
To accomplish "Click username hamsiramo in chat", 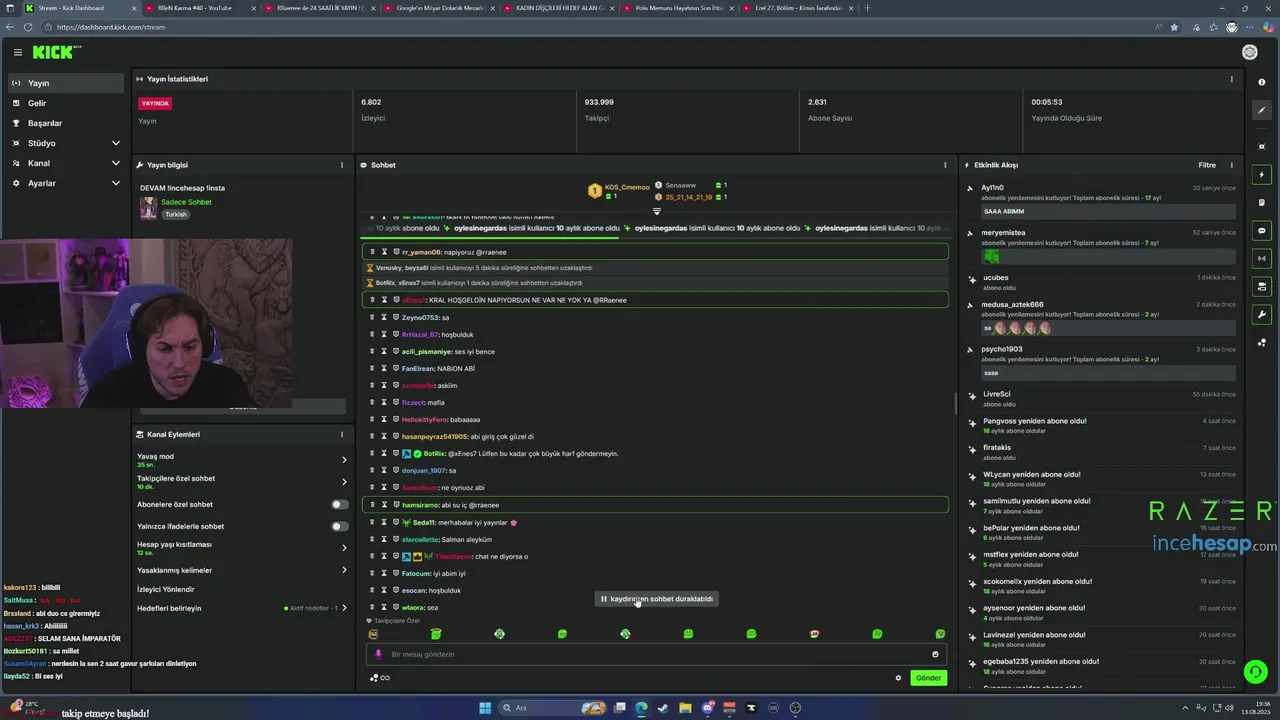I will tap(420, 505).
